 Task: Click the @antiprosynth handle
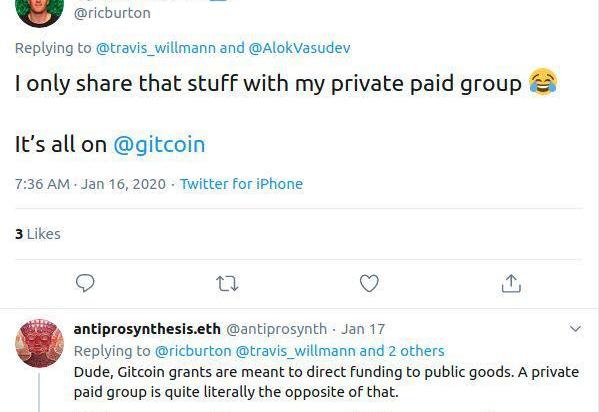[x=277, y=329]
